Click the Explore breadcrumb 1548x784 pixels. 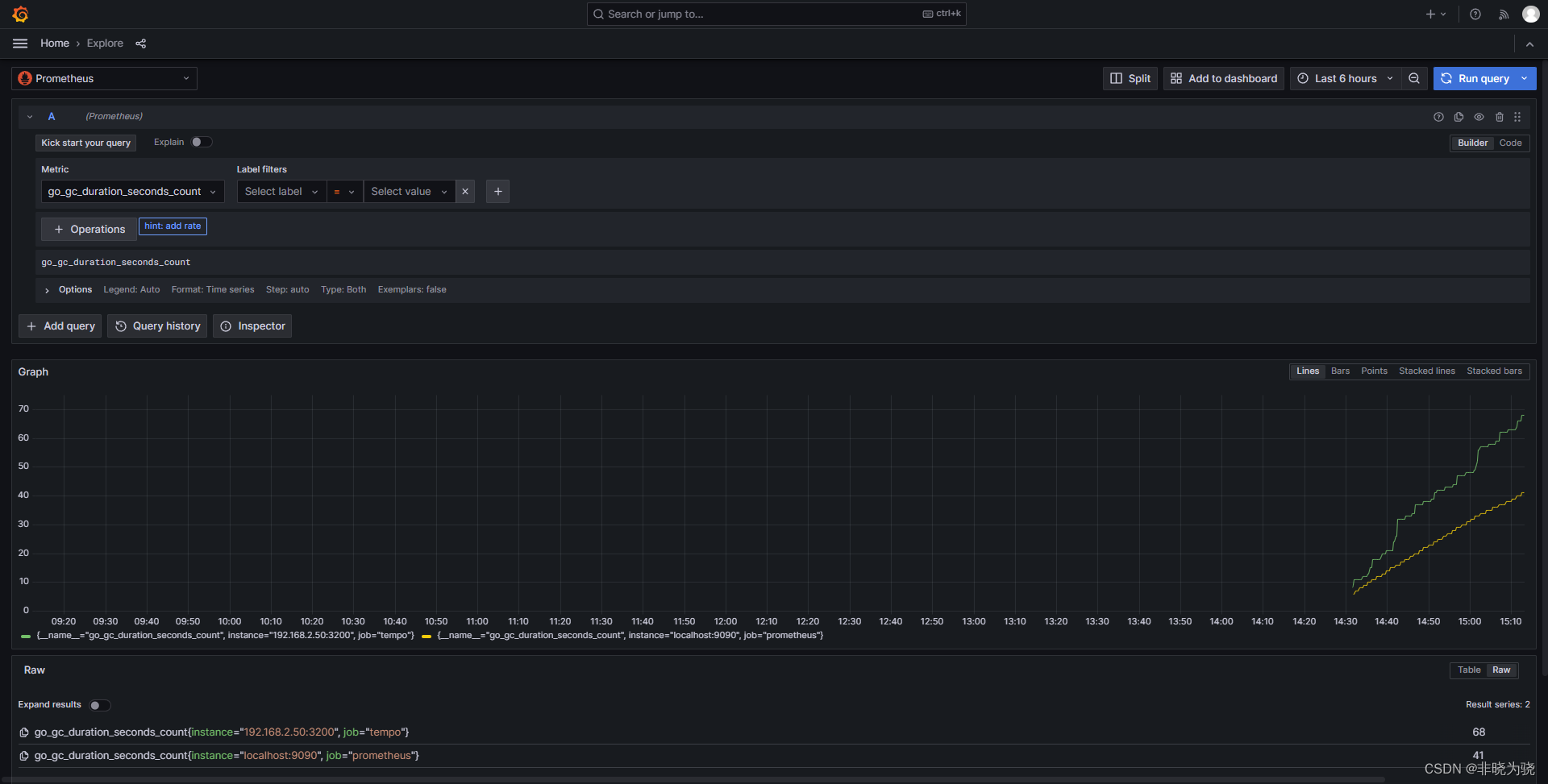105,44
